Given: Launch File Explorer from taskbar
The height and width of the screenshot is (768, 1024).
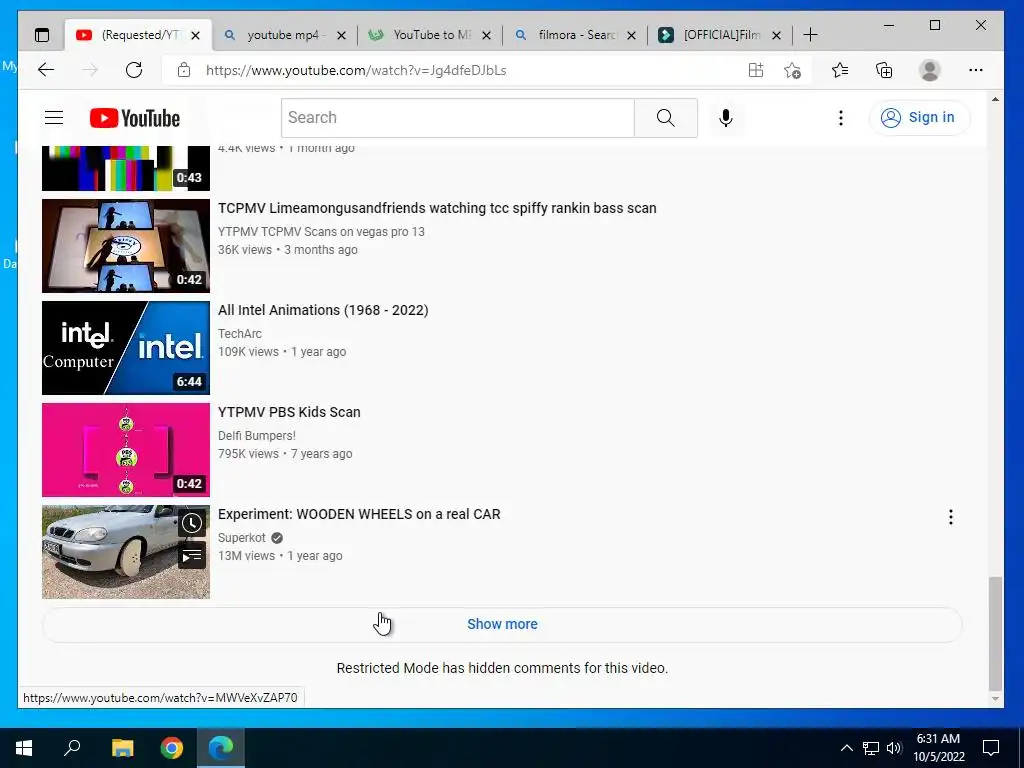Looking at the screenshot, I should coord(122,748).
